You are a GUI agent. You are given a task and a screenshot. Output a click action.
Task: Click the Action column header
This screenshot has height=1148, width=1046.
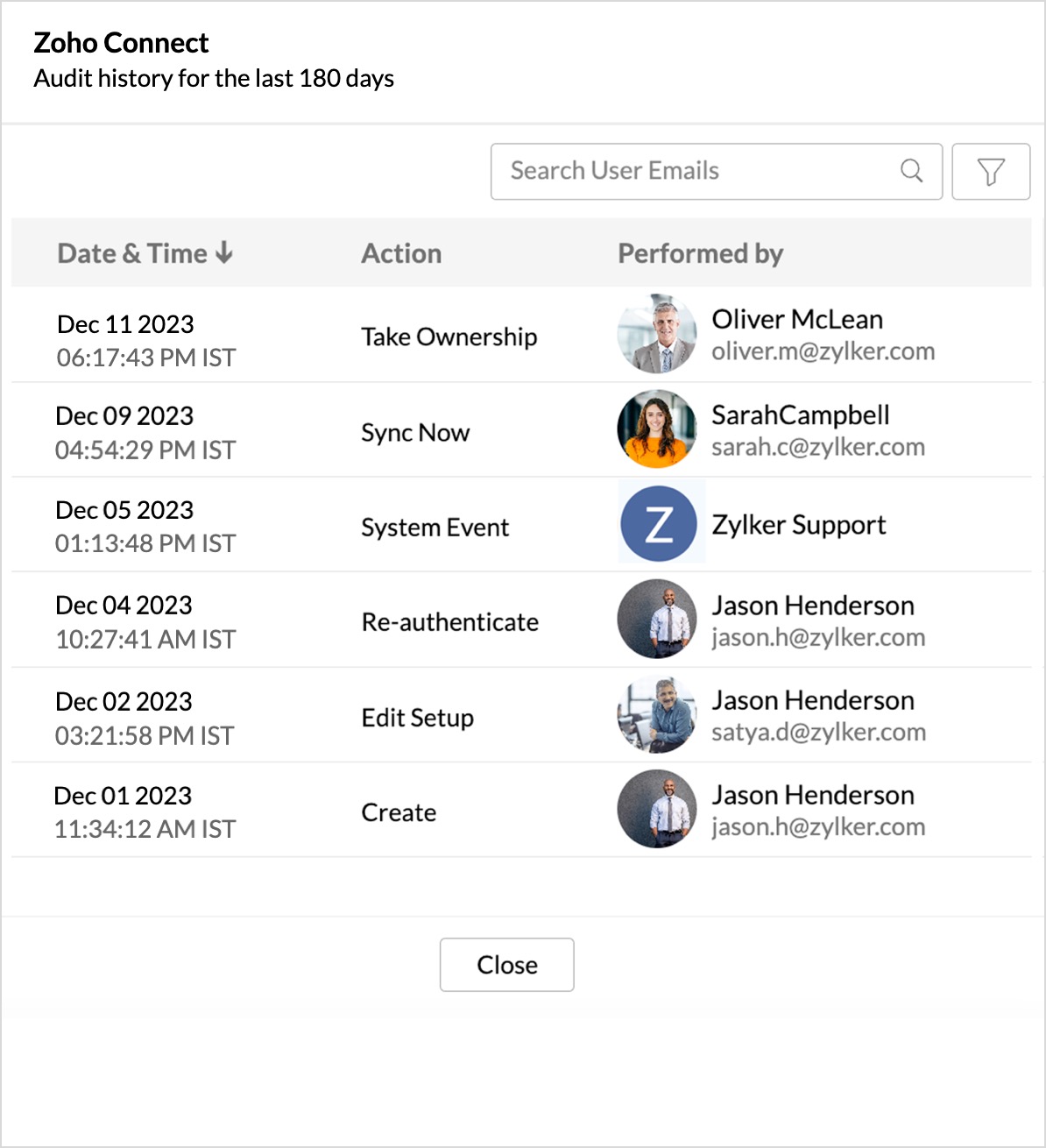401,253
